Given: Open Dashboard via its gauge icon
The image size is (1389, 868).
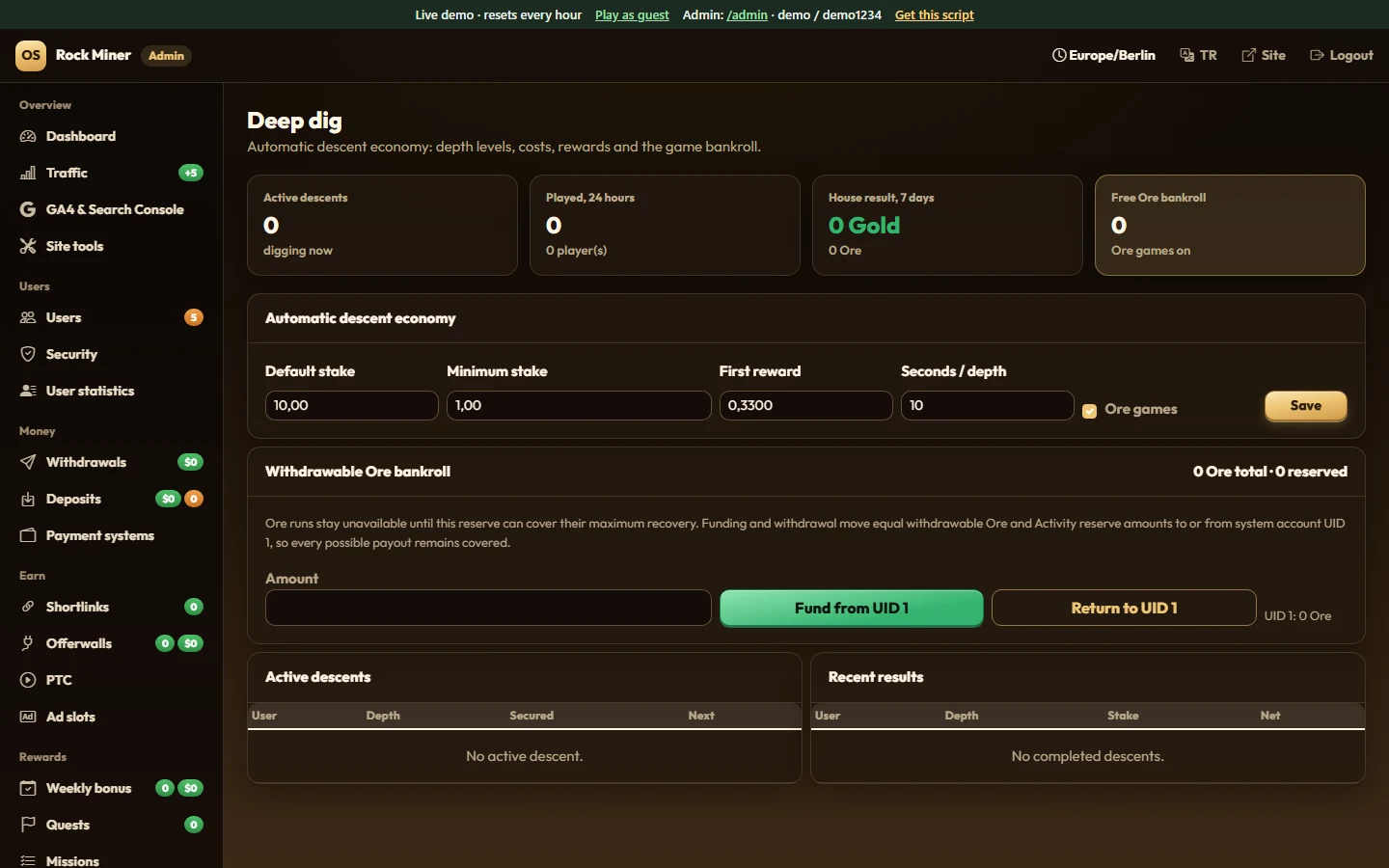Looking at the screenshot, I should coord(28,136).
